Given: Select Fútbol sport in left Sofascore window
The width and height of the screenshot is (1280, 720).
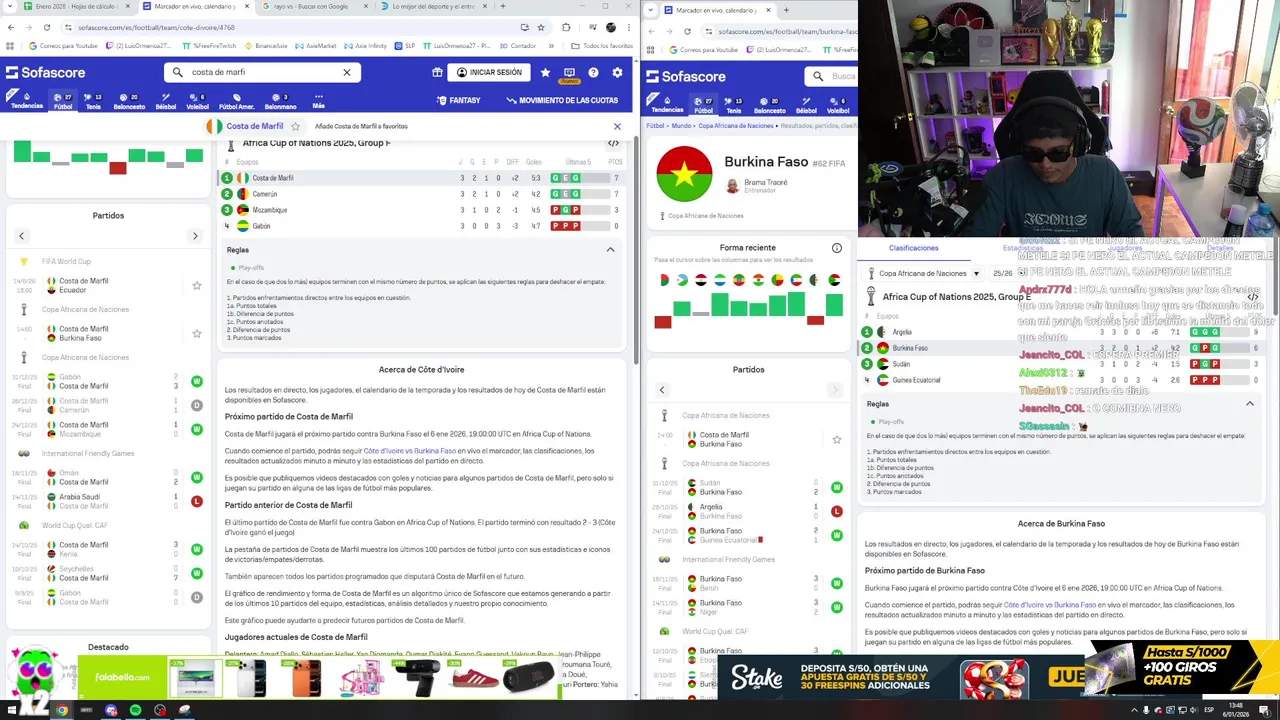Looking at the screenshot, I should coord(63,101).
